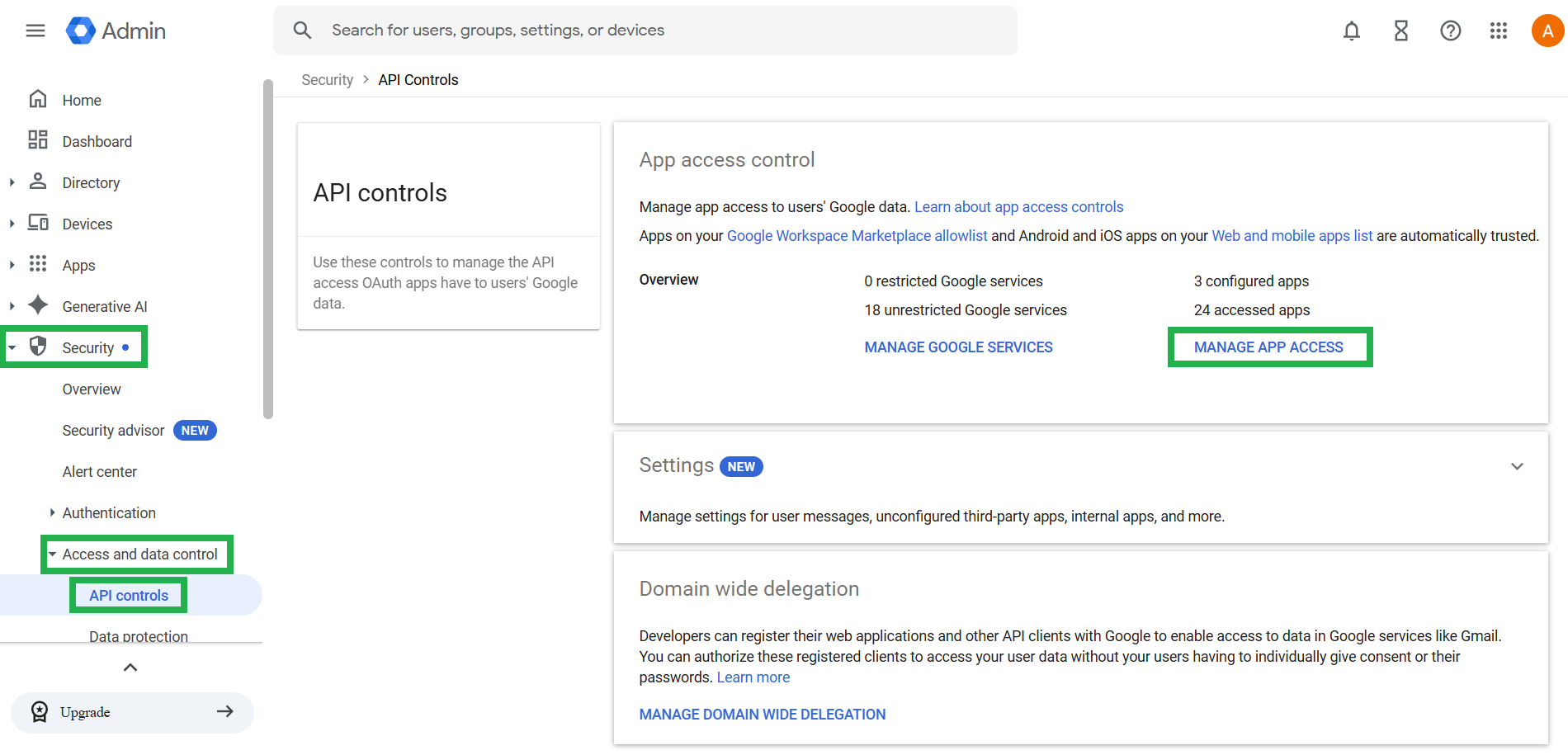Click the Home house icon
The height and width of the screenshot is (755, 1568).
coord(38,99)
